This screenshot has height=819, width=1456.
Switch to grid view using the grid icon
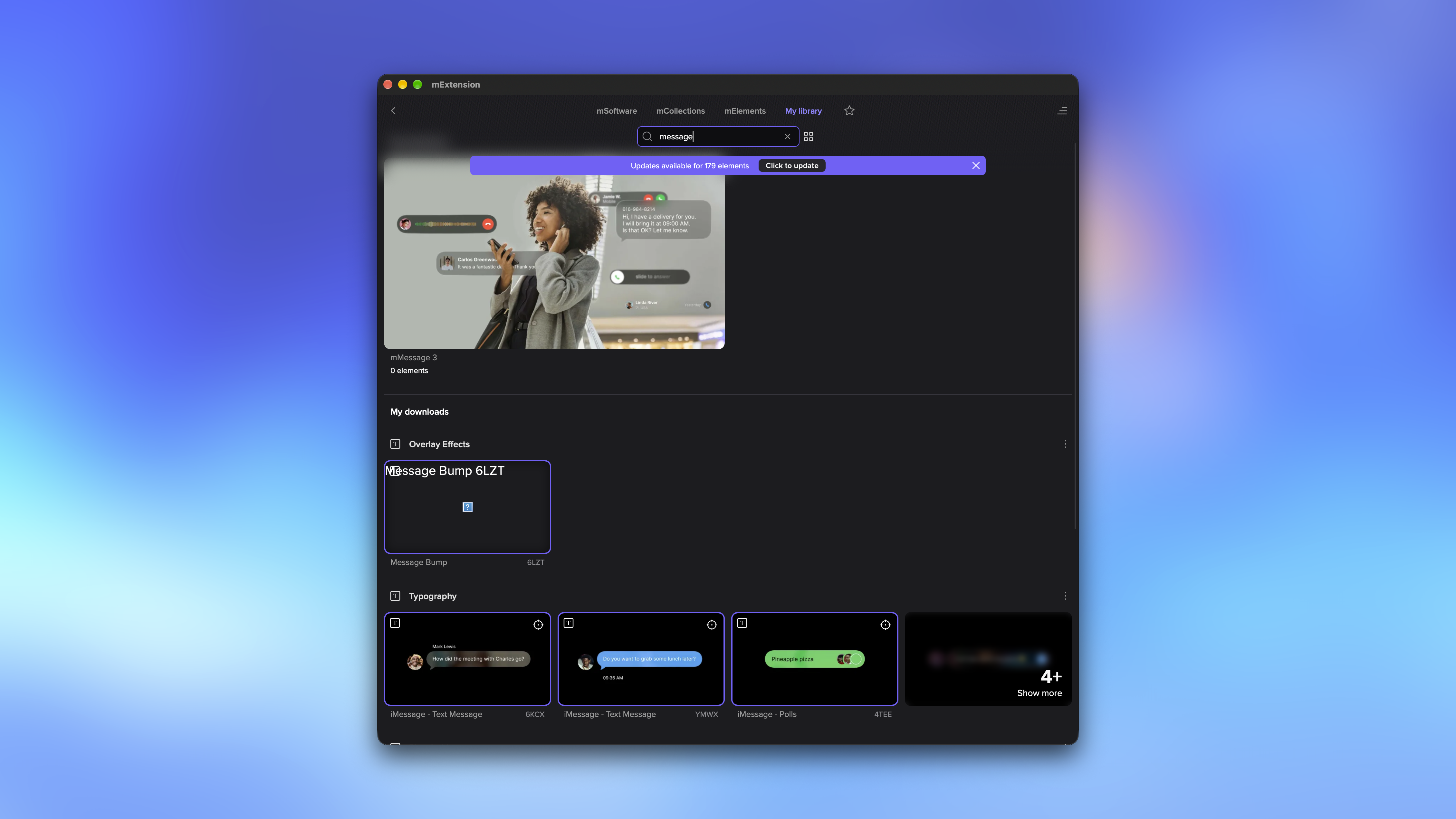808,137
